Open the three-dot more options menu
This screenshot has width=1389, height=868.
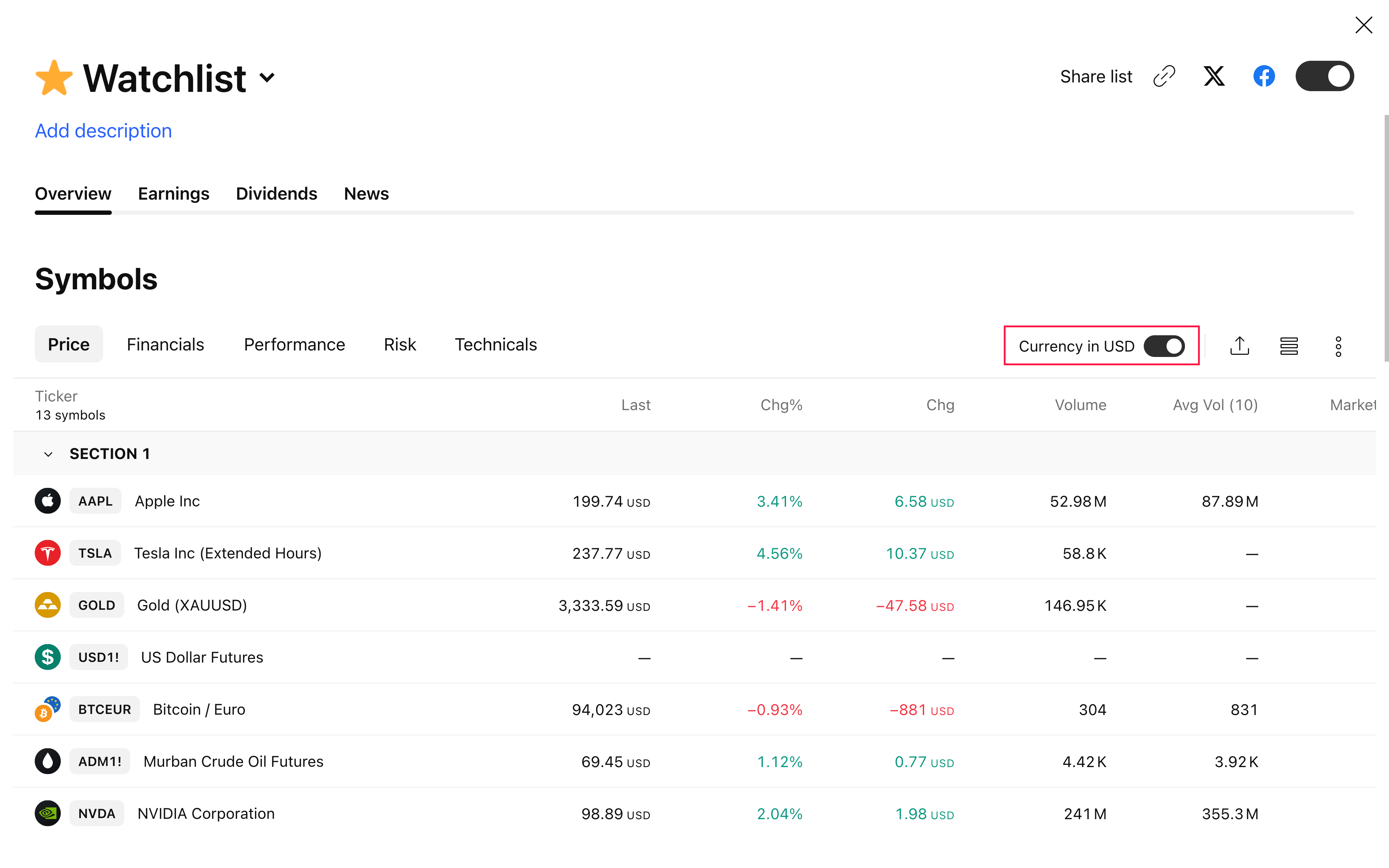point(1338,346)
